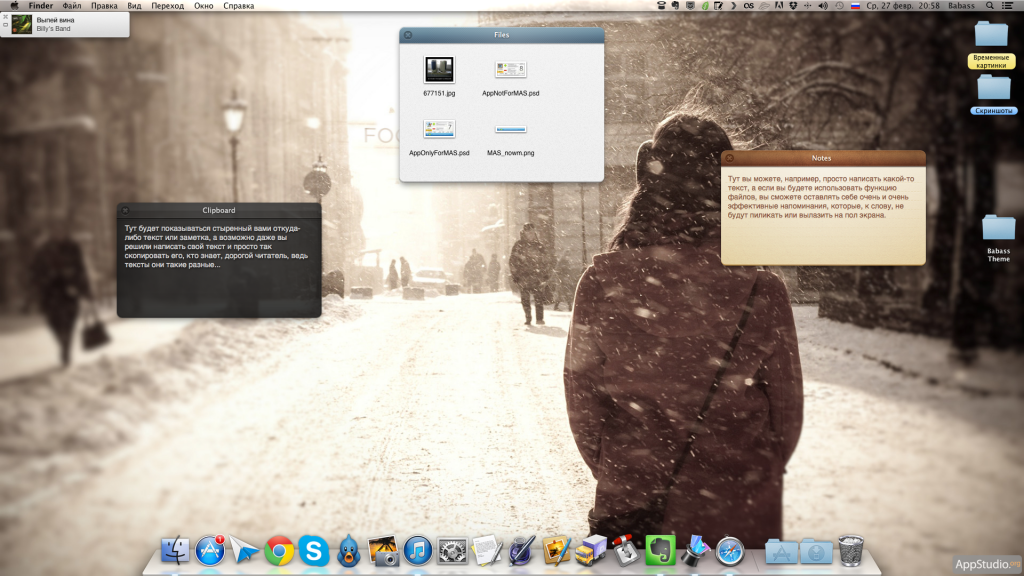The image size is (1024, 576).
Task: Open the Скриншоты desktop folder
Action: [993, 88]
